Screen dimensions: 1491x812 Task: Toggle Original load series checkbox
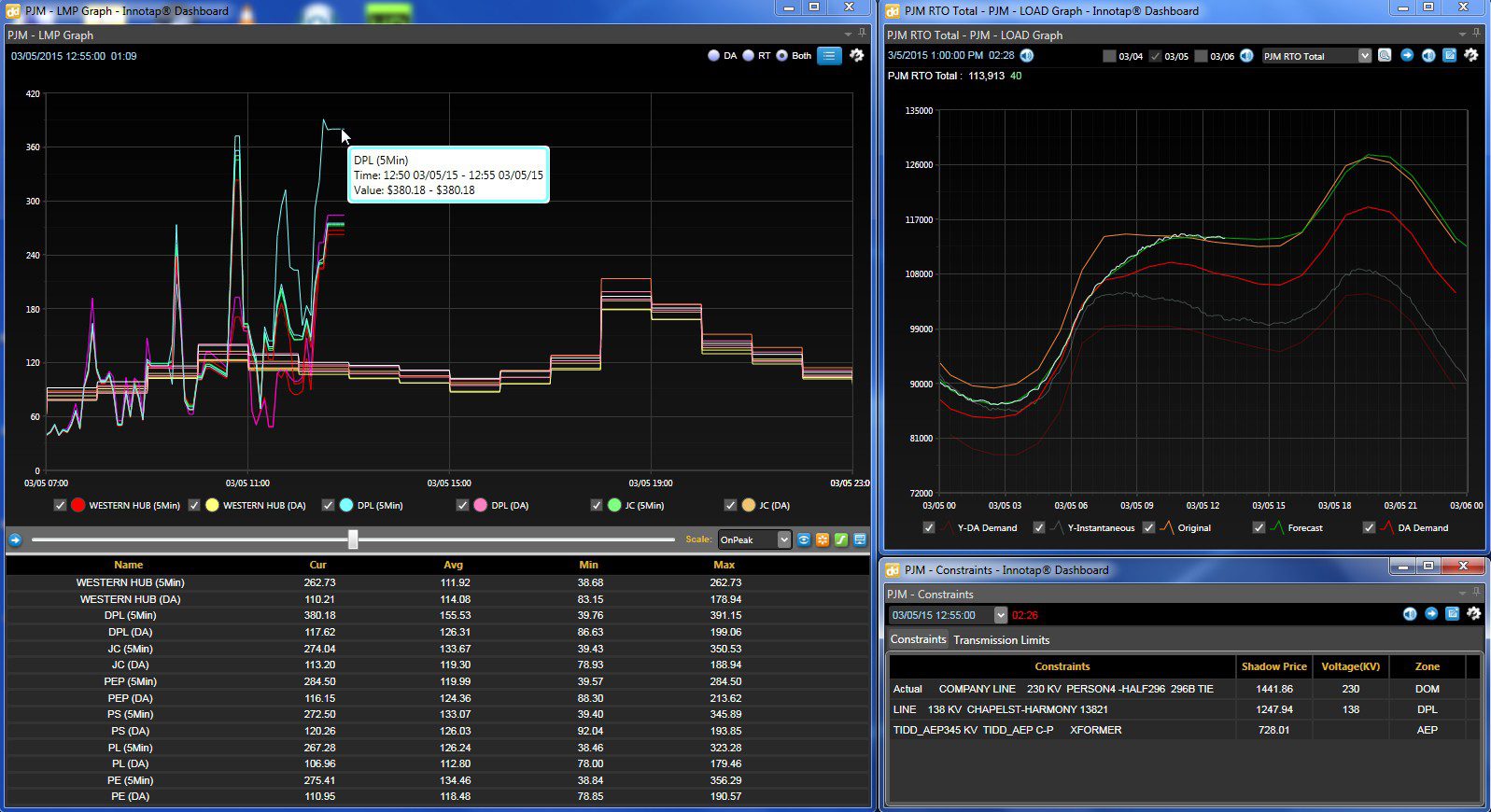(x=1149, y=527)
